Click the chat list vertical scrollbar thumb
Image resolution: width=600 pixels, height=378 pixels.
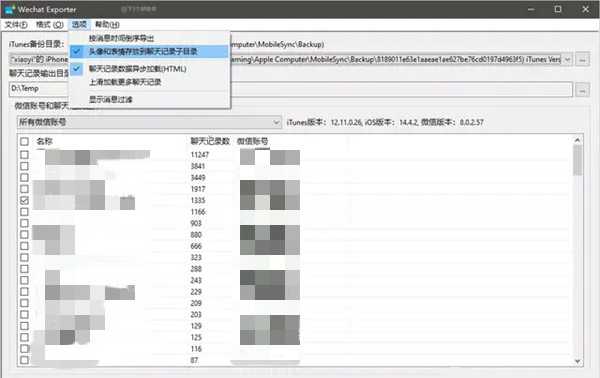coord(577,161)
